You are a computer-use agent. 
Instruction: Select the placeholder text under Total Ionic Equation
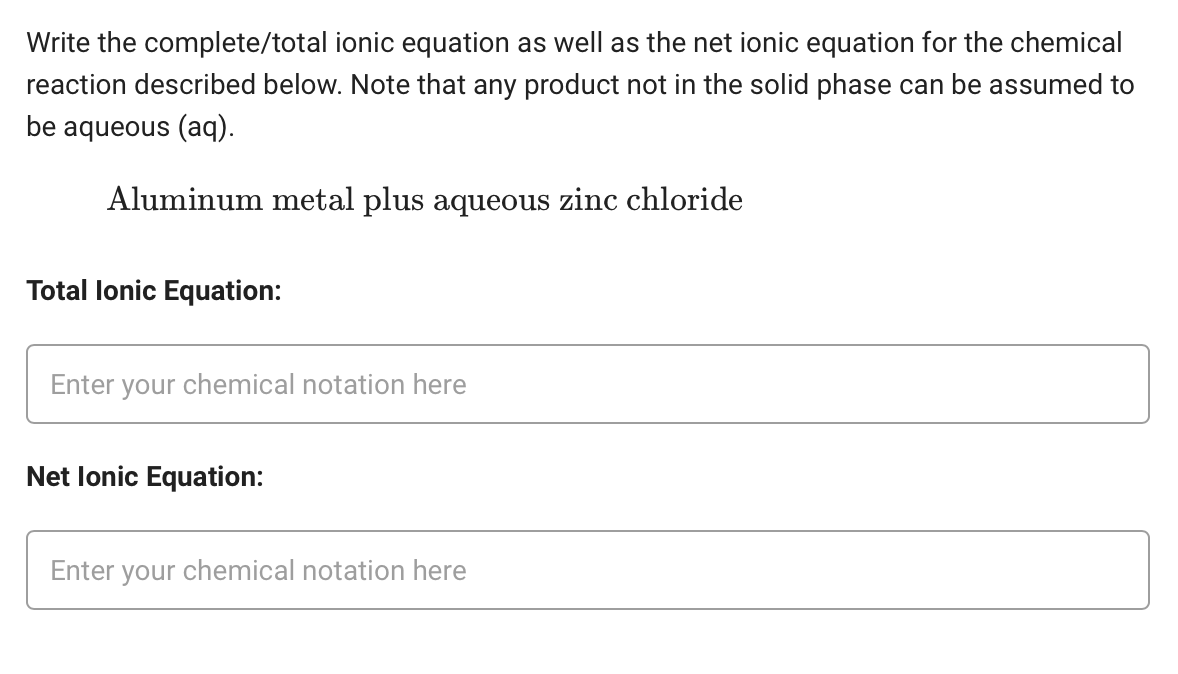pos(258,384)
